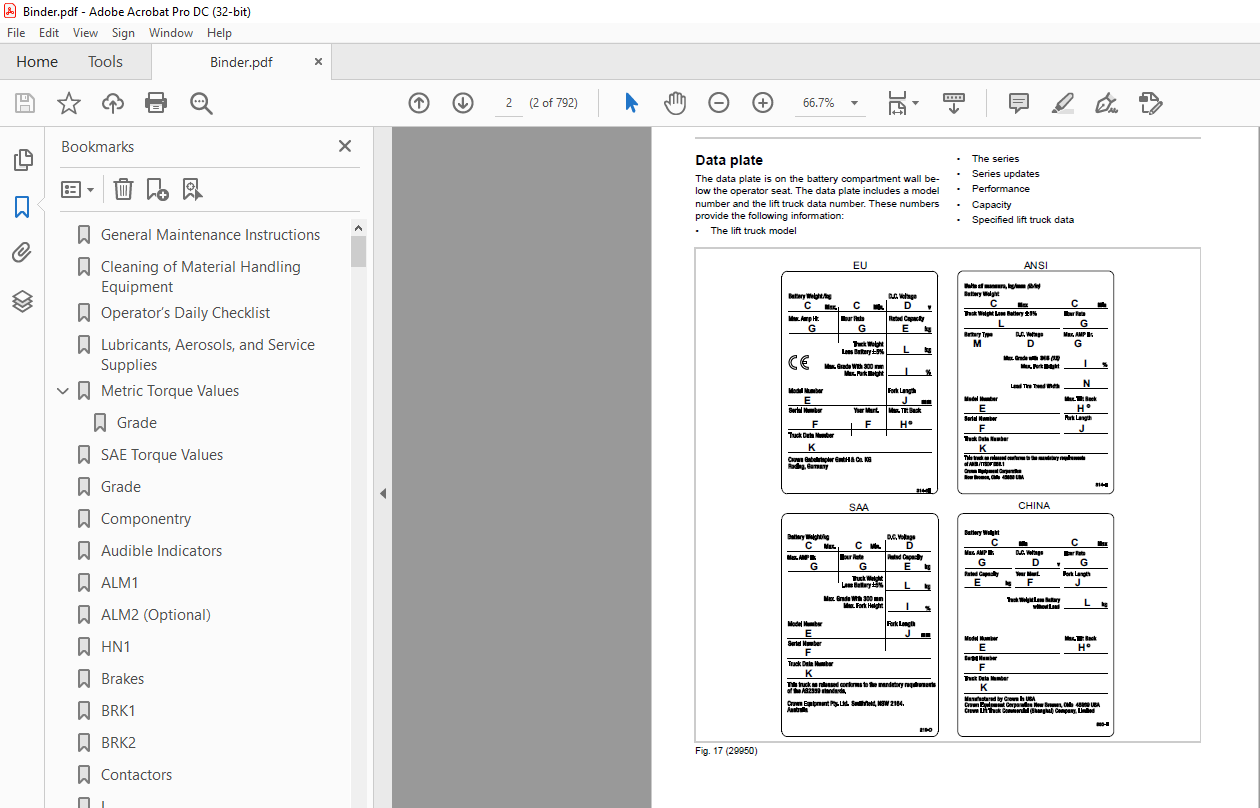Click the scrolling mode toolbar icon

point(954,103)
